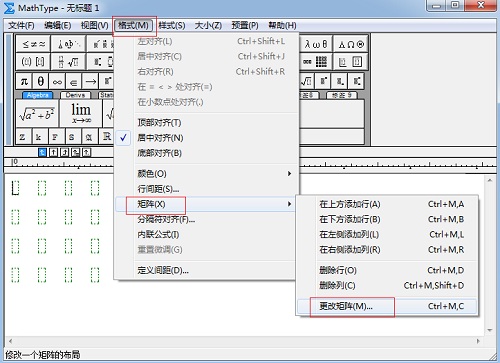
Task: Open the spaces and ellipses palette
Action: tap(69, 44)
